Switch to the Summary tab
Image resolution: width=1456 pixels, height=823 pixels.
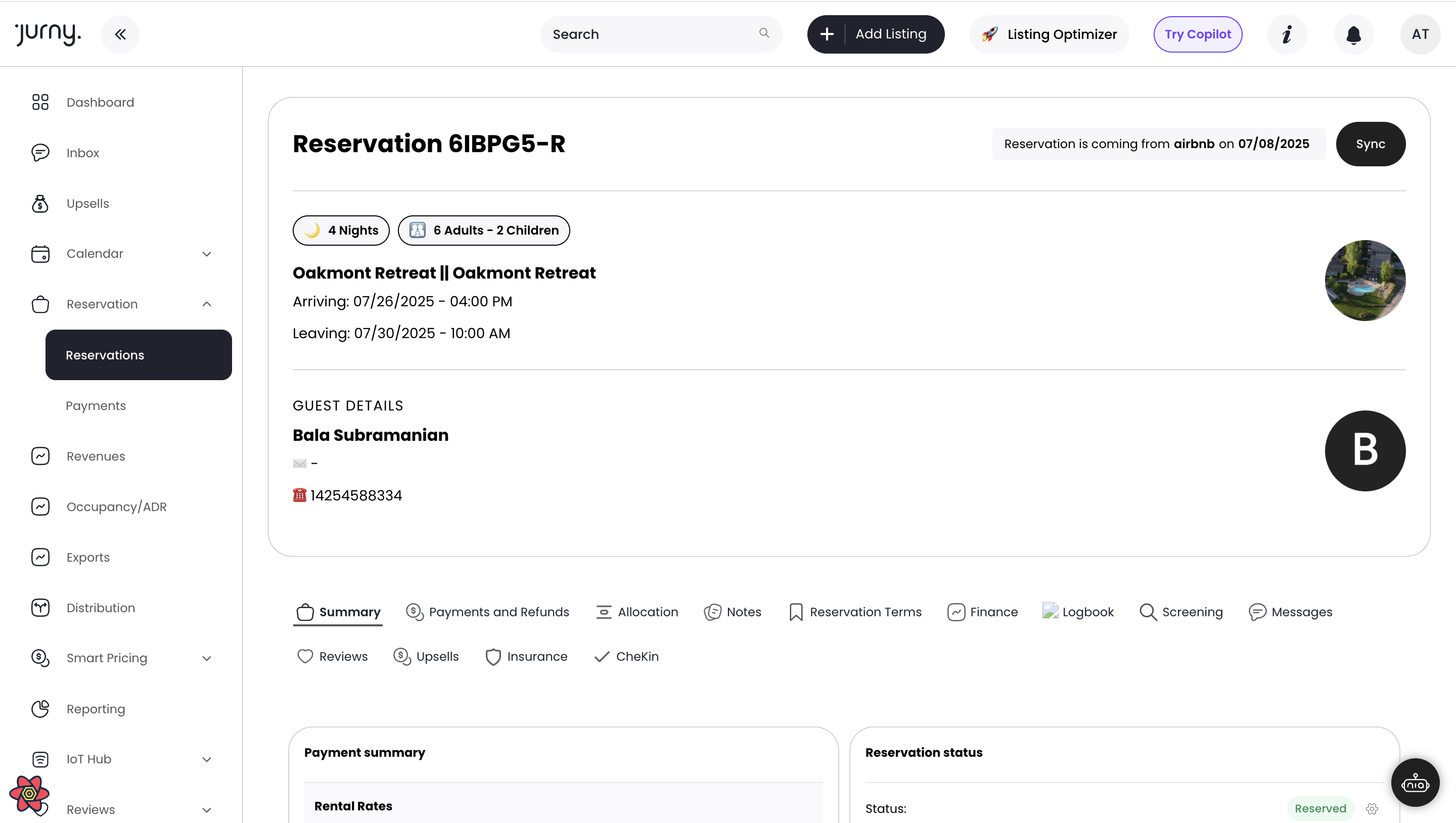click(338, 612)
